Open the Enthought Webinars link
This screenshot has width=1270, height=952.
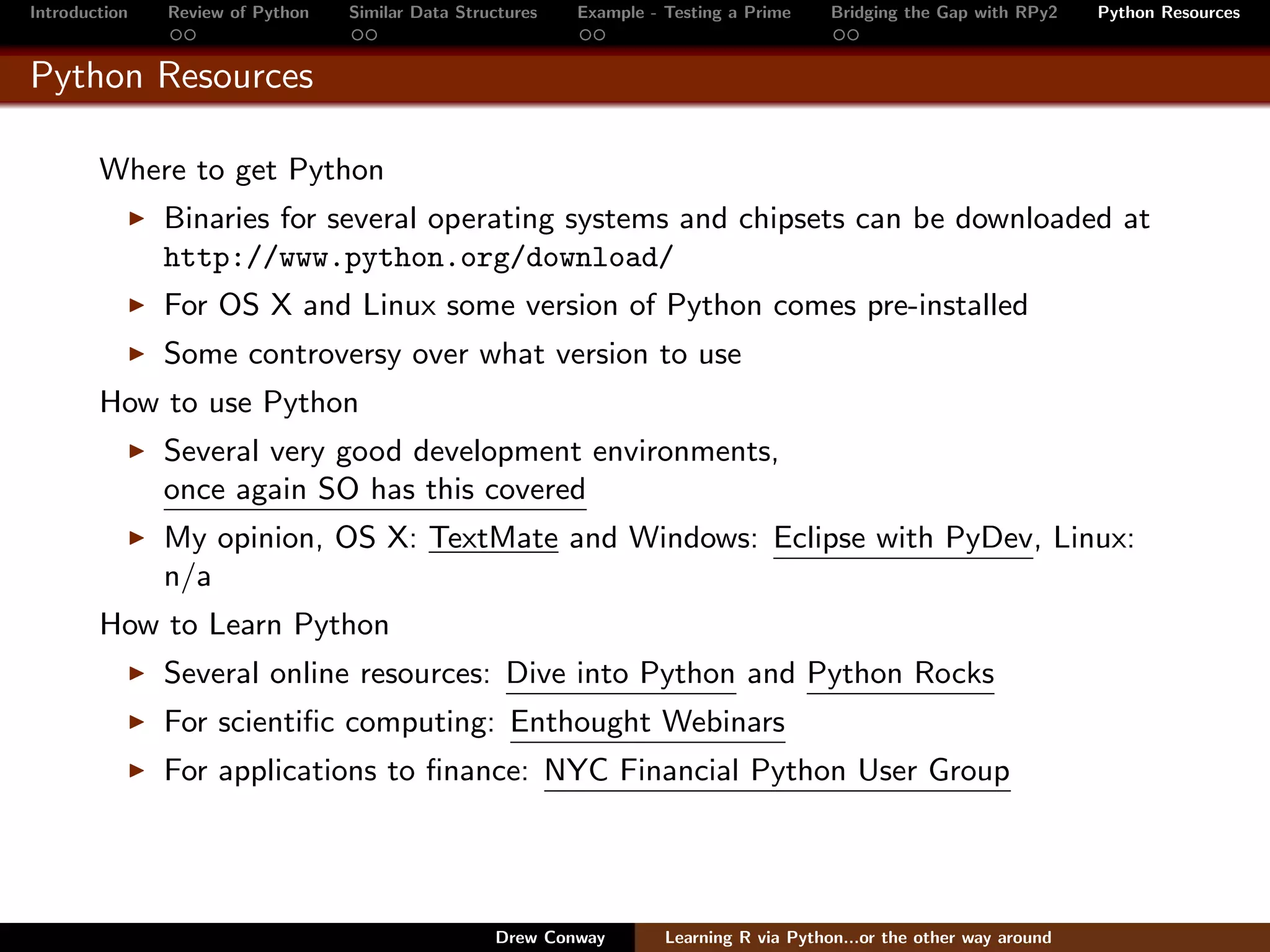coord(647,722)
